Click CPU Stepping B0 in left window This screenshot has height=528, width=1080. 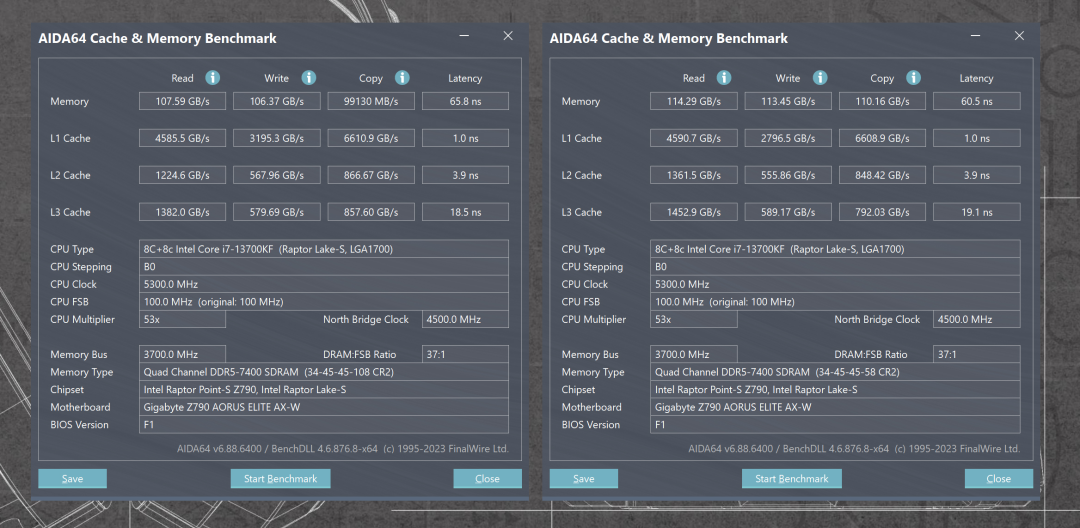point(324,267)
